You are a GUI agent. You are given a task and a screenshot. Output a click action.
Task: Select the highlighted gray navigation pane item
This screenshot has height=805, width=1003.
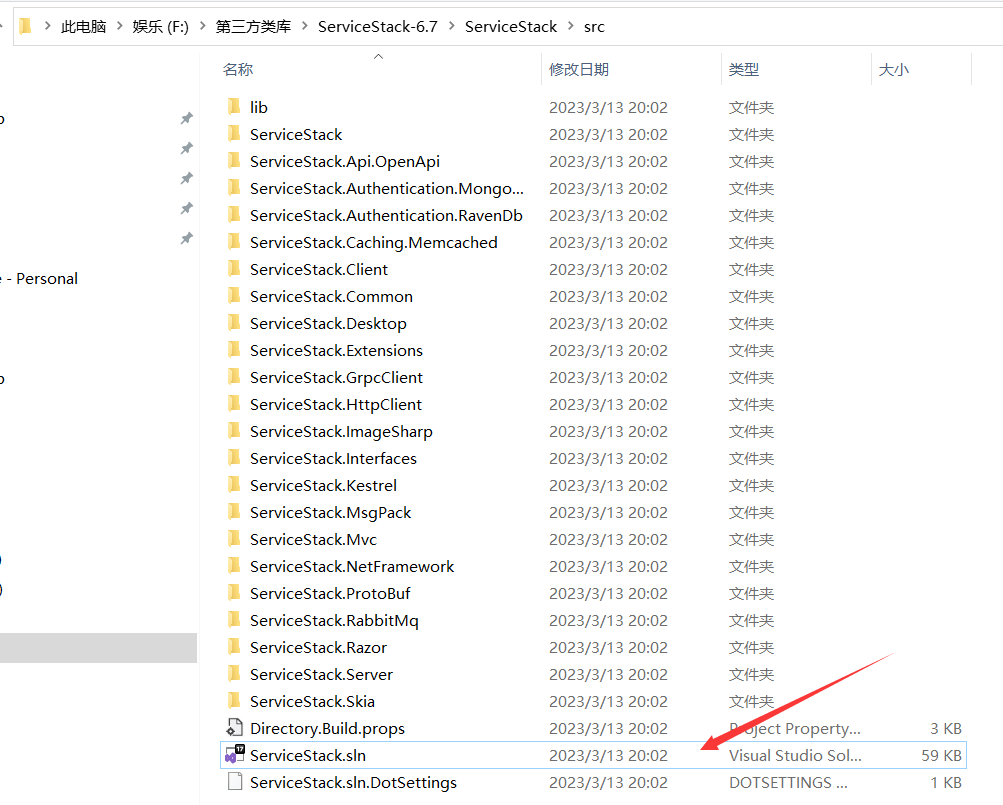[98, 648]
